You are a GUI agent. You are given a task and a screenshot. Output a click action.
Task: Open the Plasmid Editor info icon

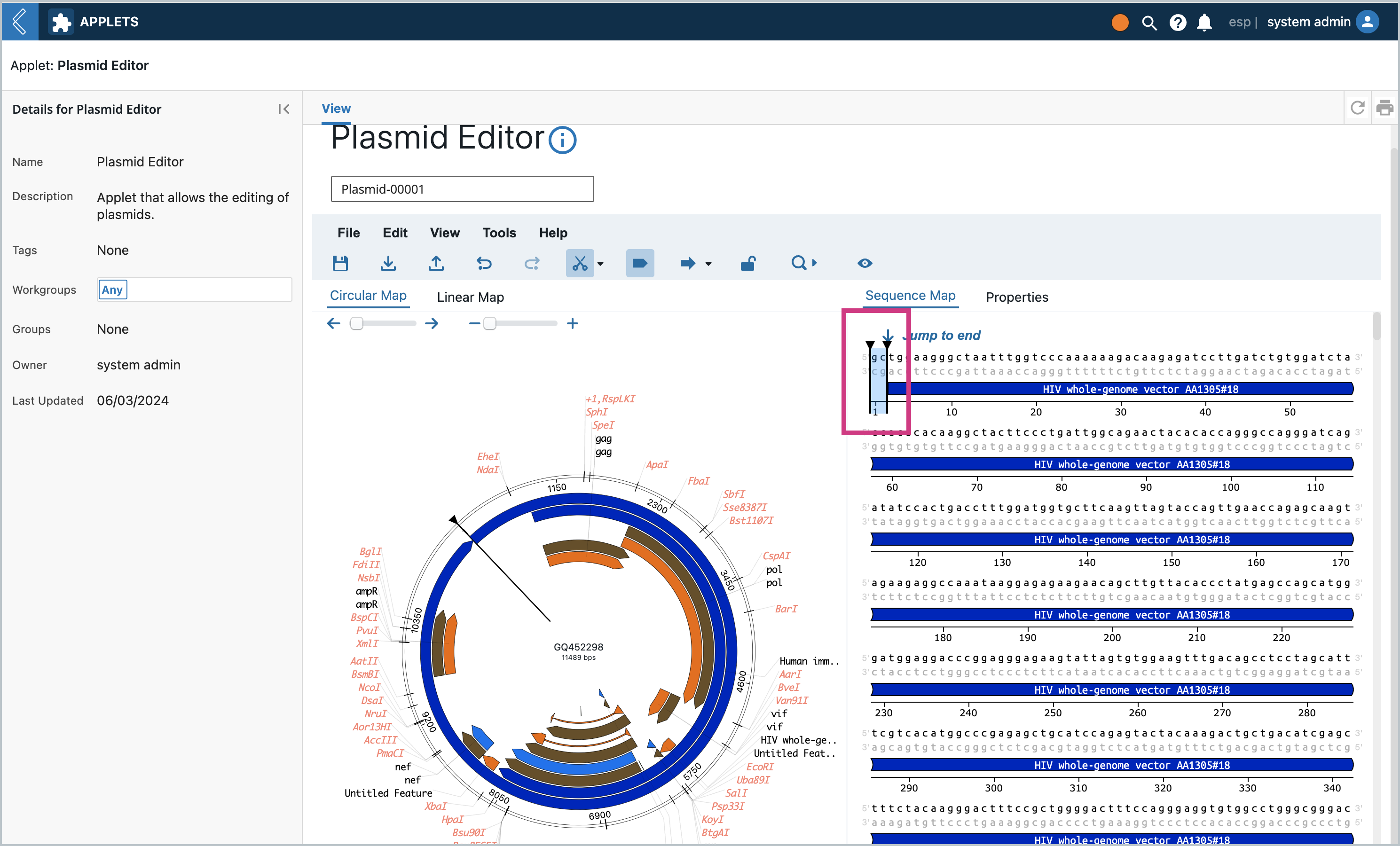[563, 140]
